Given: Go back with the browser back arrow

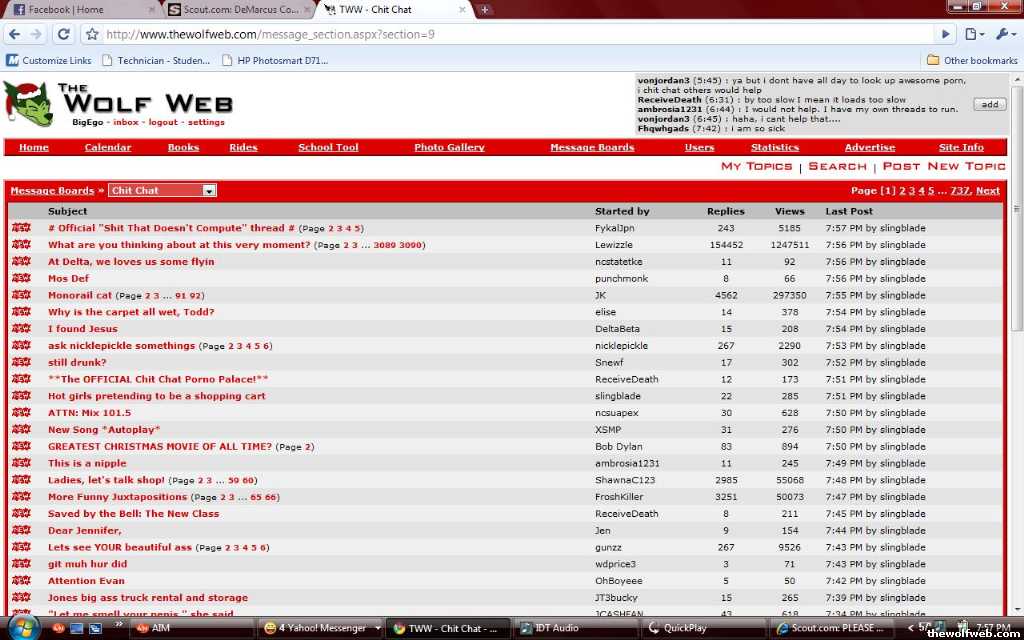Looking at the screenshot, I should (14, 34).
